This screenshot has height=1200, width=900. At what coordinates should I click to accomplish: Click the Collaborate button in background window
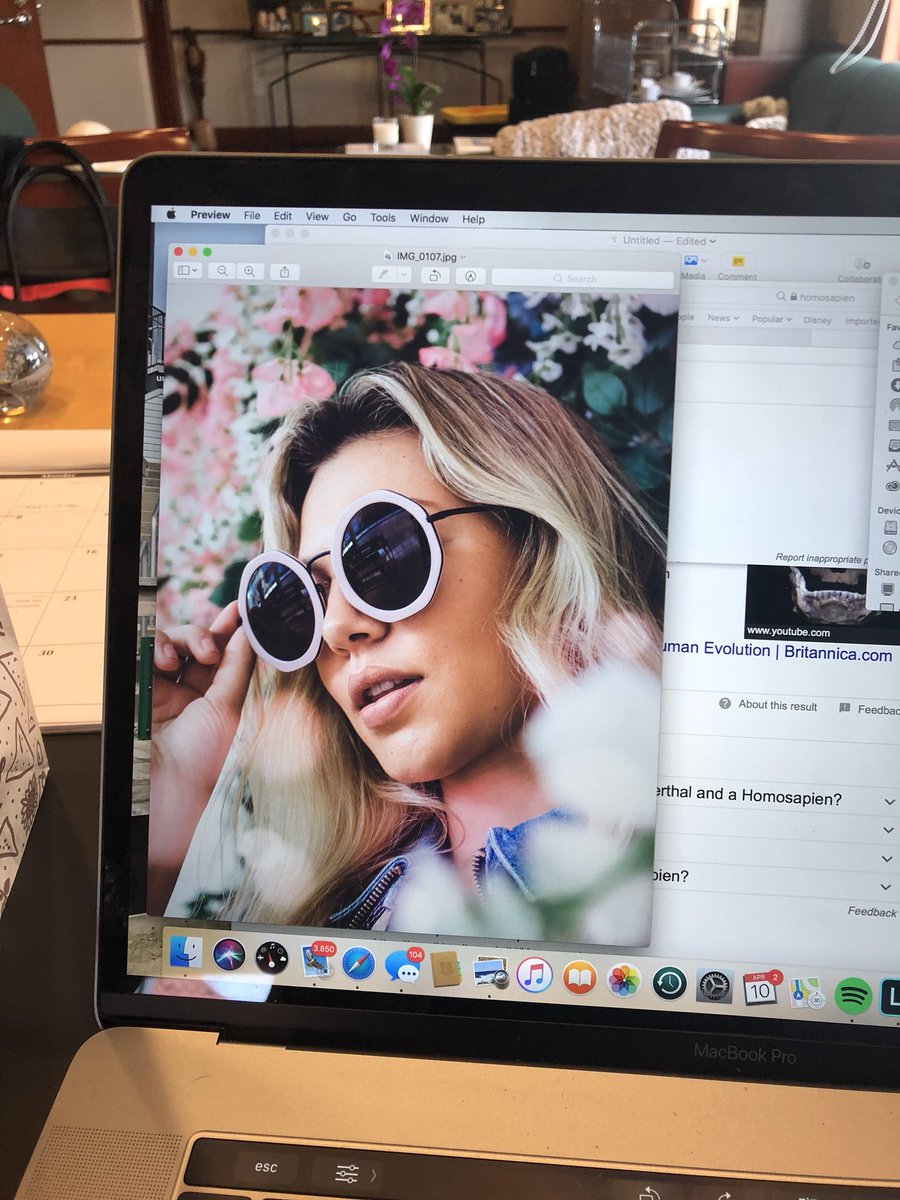click(x=861, y=270)
